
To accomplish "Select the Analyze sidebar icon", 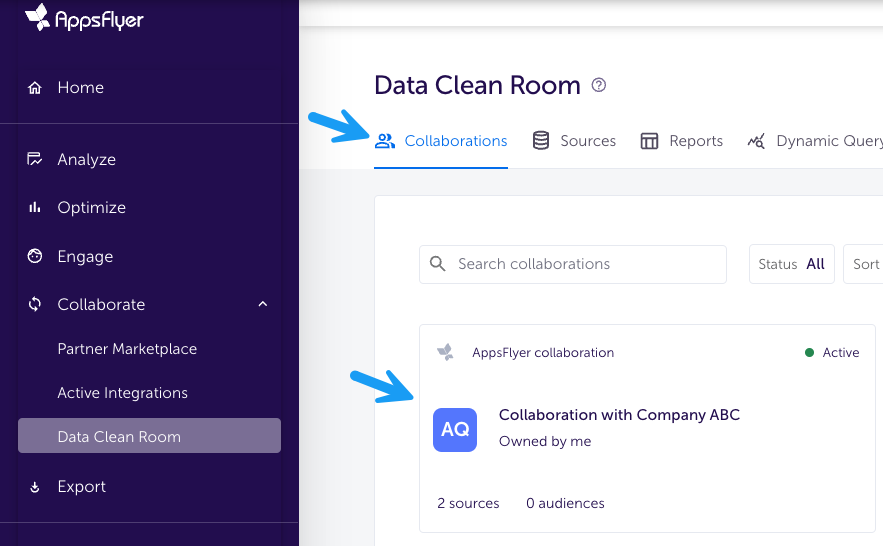I will 35,159.
